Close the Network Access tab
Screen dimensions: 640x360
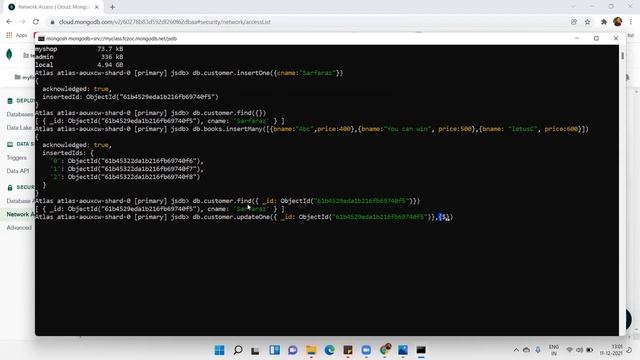[97, 7]
